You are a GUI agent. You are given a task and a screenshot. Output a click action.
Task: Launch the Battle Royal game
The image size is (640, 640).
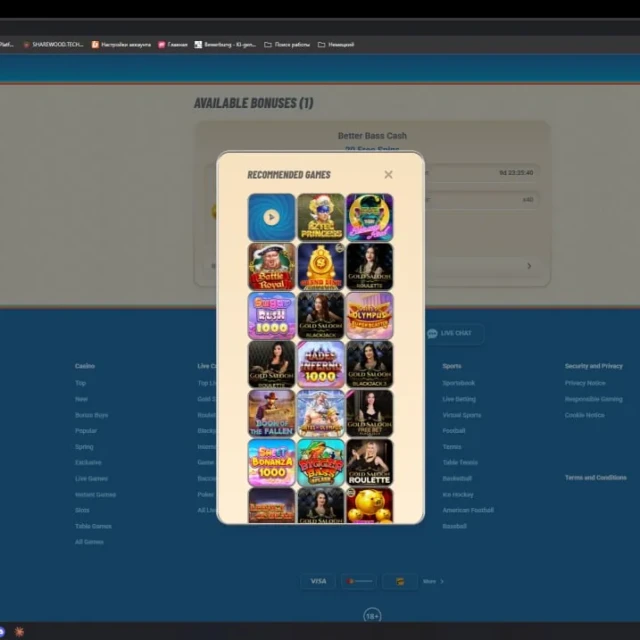point(271,267)
